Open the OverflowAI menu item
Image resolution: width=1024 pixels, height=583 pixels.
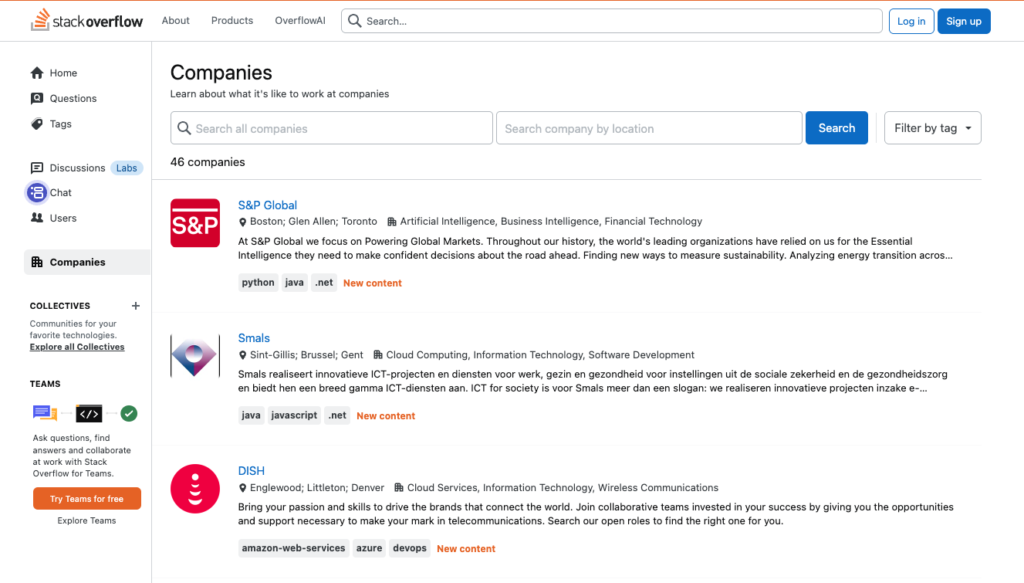click(x=300, y=20)
